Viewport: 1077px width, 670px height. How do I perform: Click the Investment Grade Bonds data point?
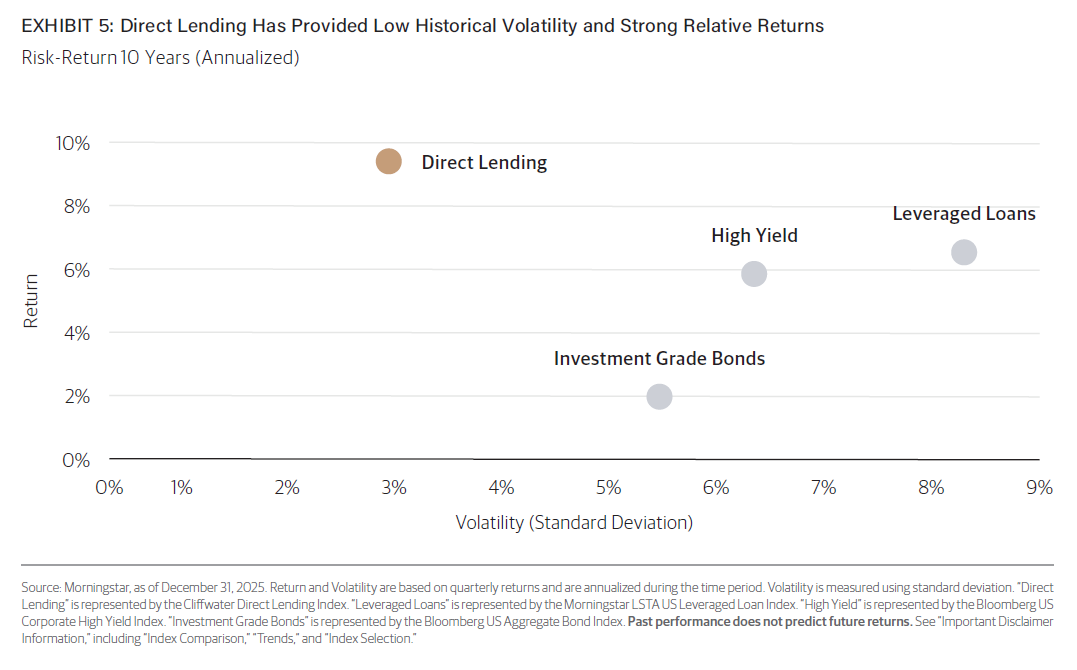(659, 397)
